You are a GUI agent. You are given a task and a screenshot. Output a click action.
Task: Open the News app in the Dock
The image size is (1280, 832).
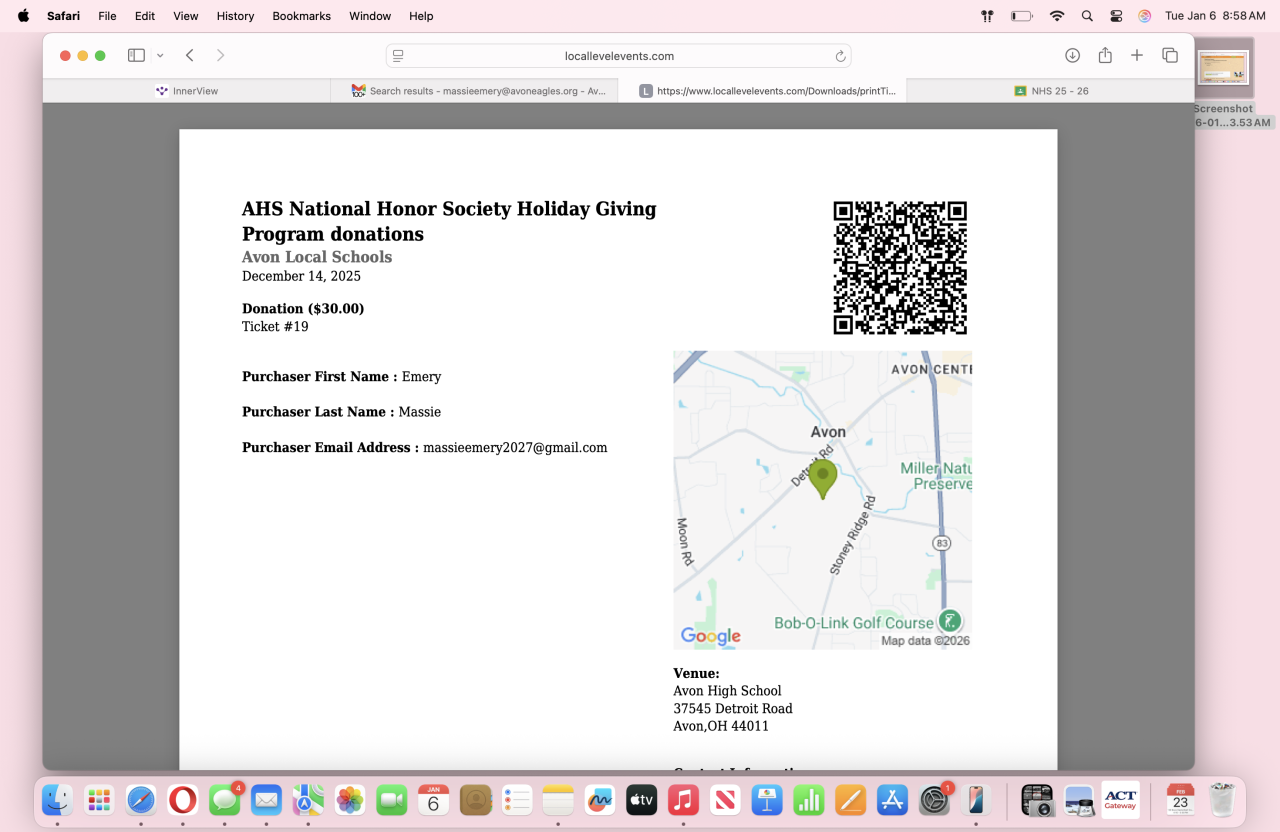pyautogui.click(x=725, y=800)
